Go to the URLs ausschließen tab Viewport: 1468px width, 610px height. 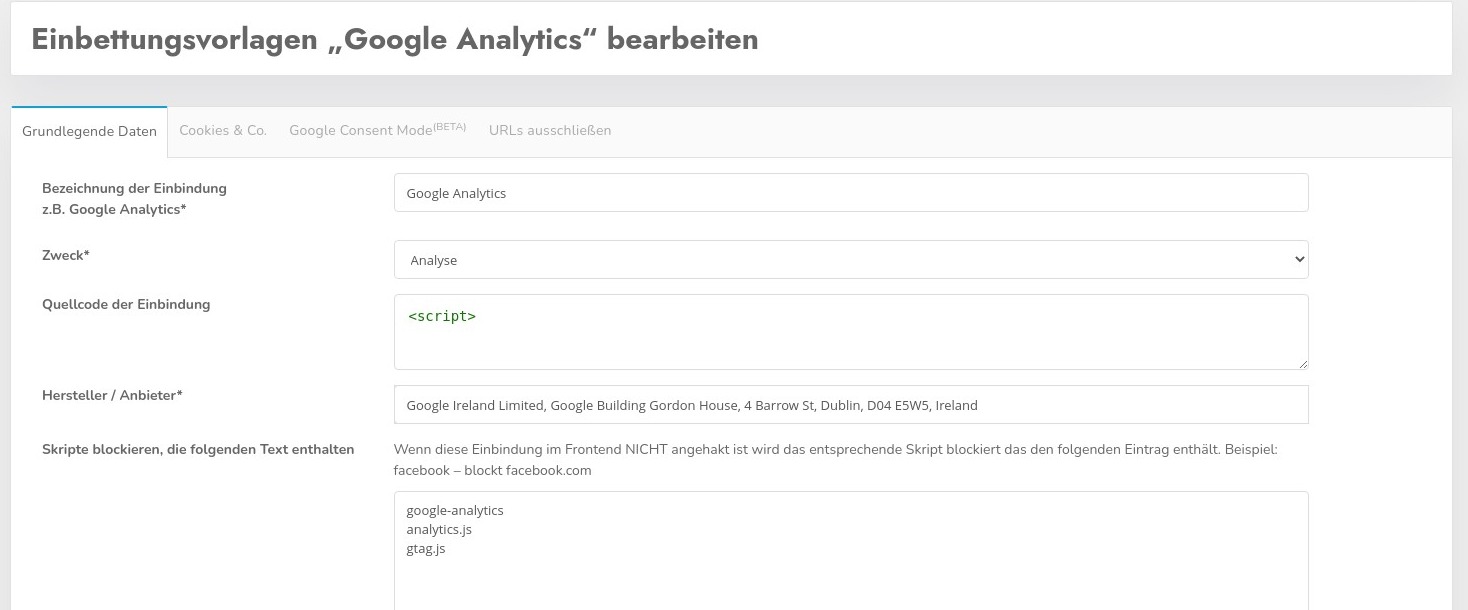coord(550,131)
